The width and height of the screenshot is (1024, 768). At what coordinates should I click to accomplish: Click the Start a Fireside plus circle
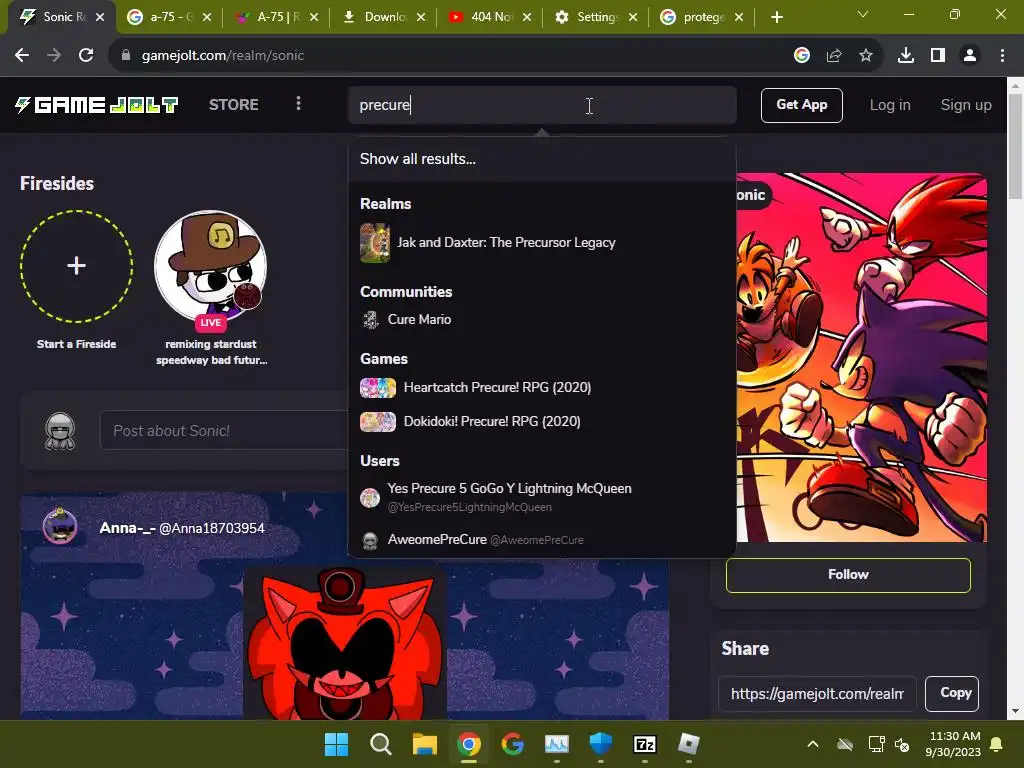point(76,266)
